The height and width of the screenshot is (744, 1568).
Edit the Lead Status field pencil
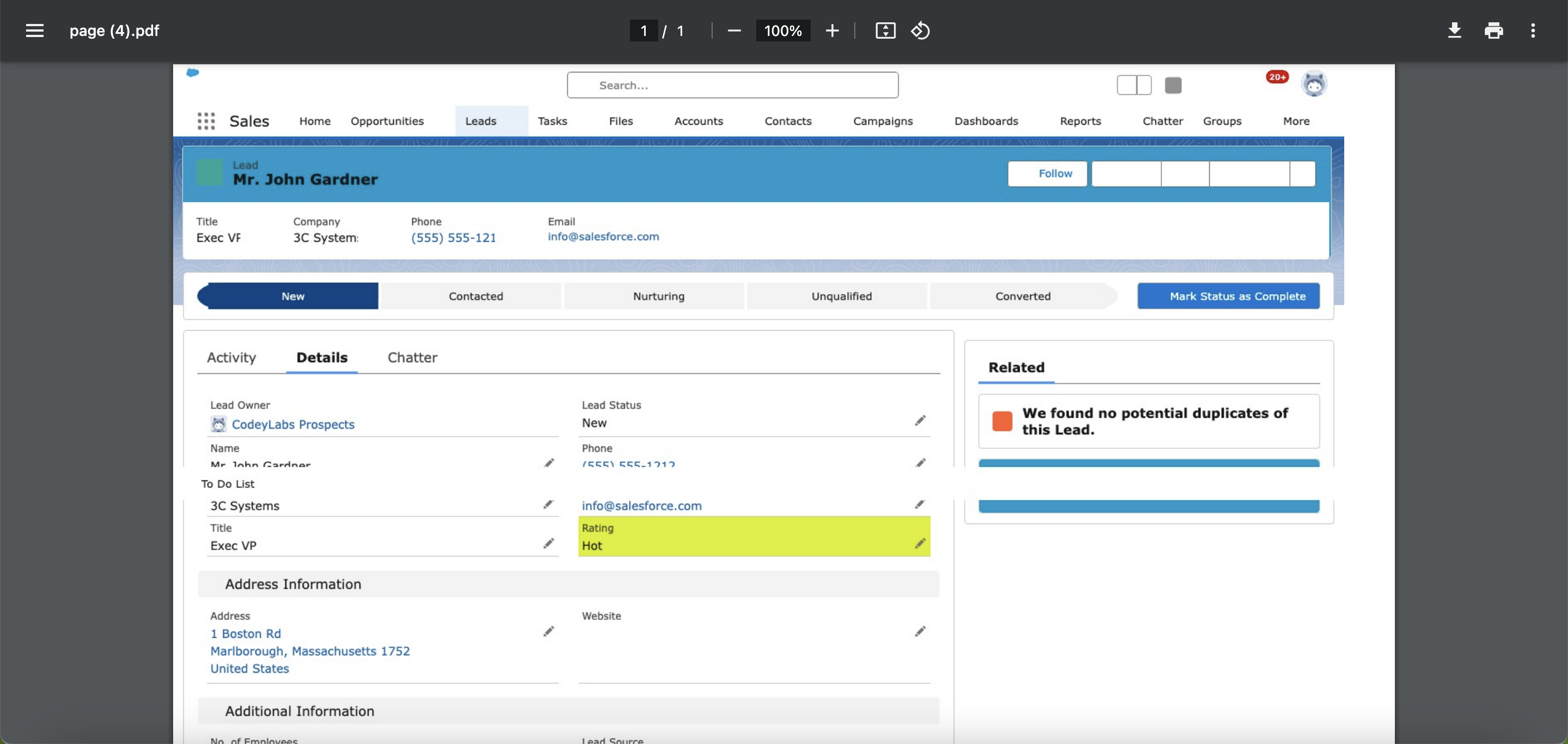pyautogui.click(x=920, y=420)
